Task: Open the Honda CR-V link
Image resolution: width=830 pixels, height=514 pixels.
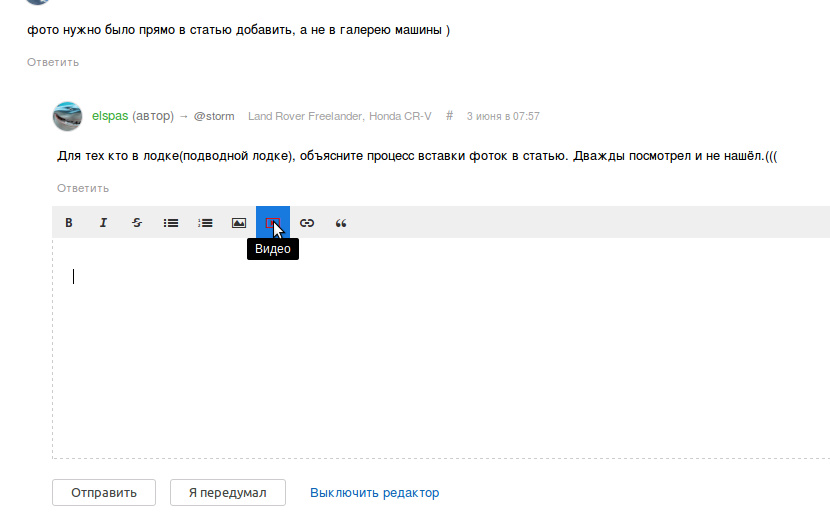Action: pos(400,116)
